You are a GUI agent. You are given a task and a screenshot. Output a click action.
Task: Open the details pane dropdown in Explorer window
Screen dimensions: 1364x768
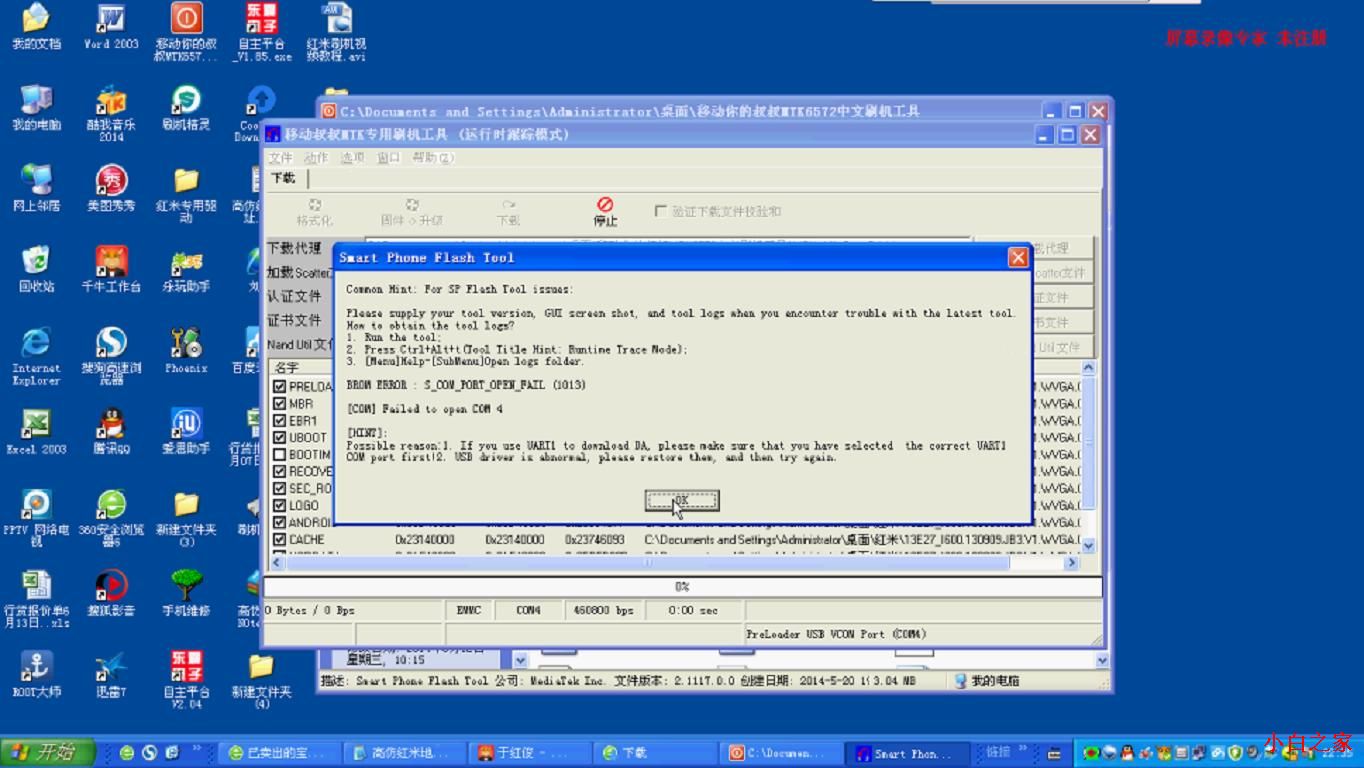pos(520,660)
